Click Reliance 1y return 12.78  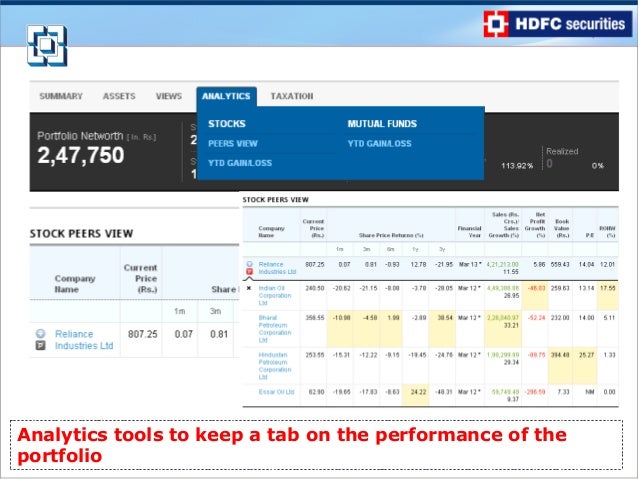tap(418, 265)
